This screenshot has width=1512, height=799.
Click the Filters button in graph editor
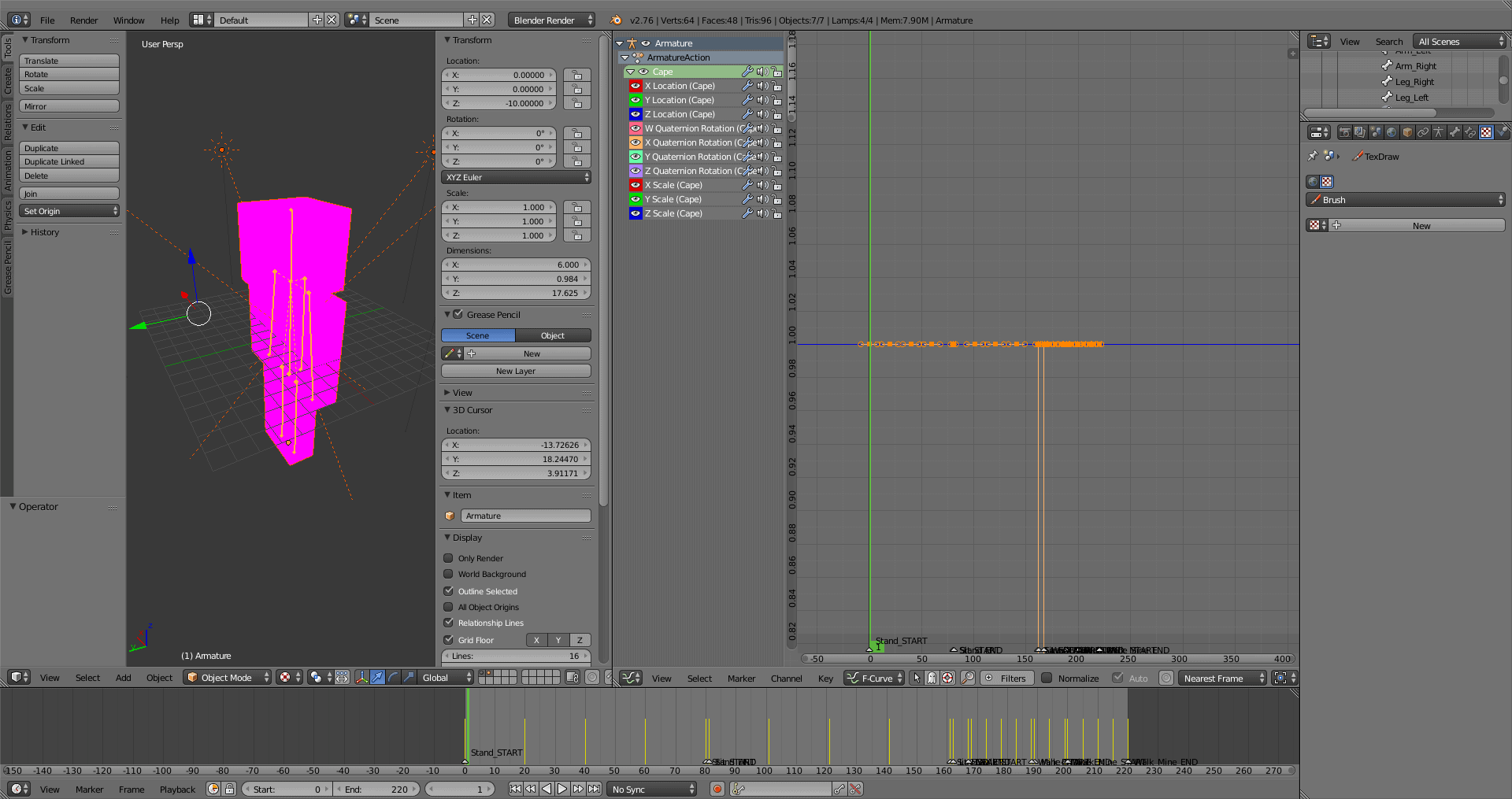(1006, 678)
